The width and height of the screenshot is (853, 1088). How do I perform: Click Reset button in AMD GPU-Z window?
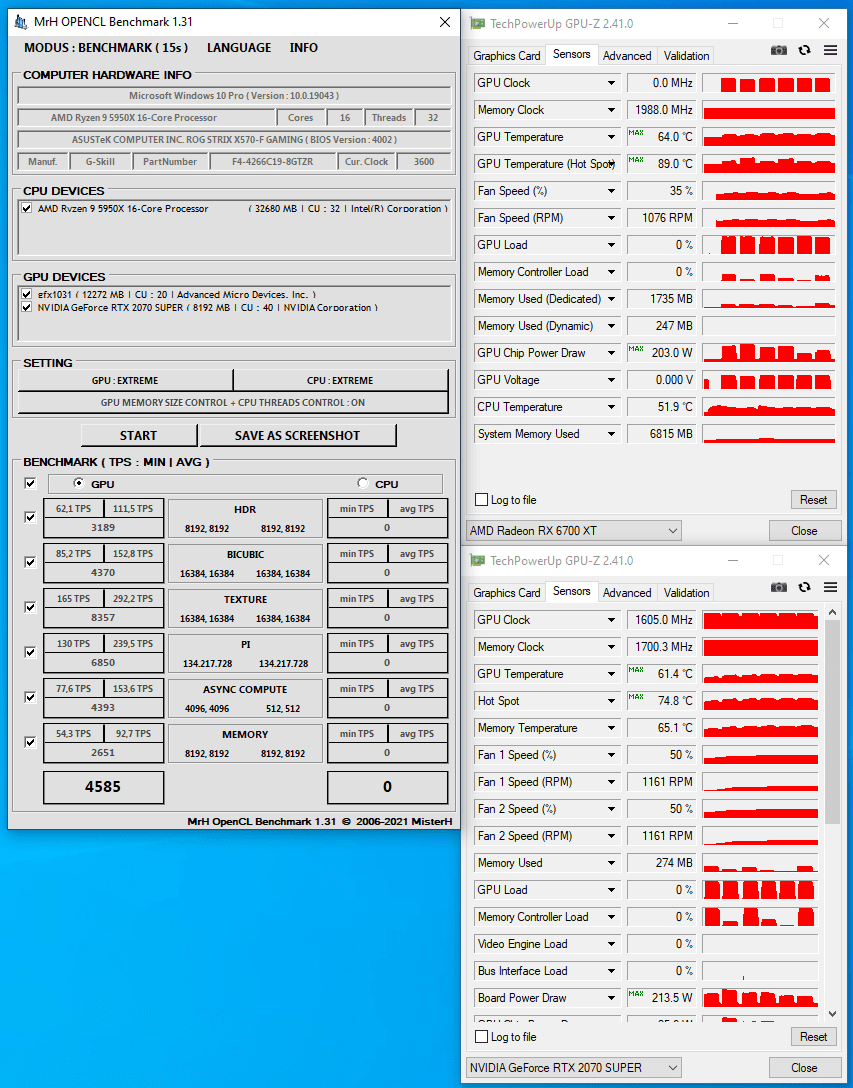click(813, 500)
